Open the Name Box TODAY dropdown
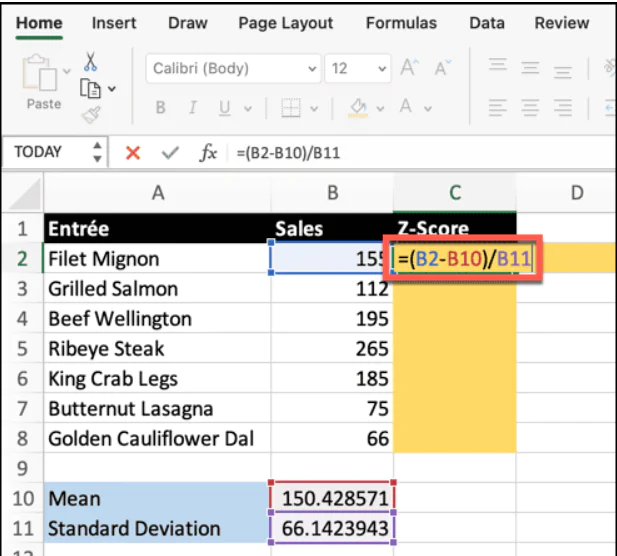The width and height of the screenshot is (617, 556). 97,153
